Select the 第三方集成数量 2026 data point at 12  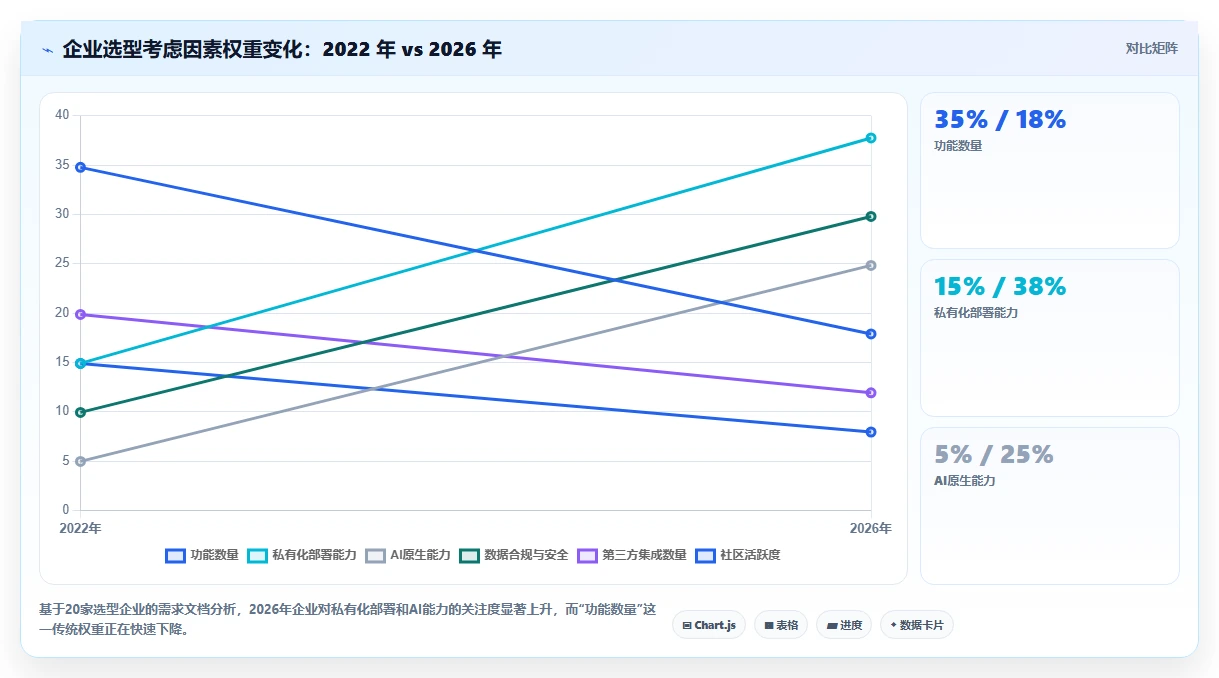[871, 393]
